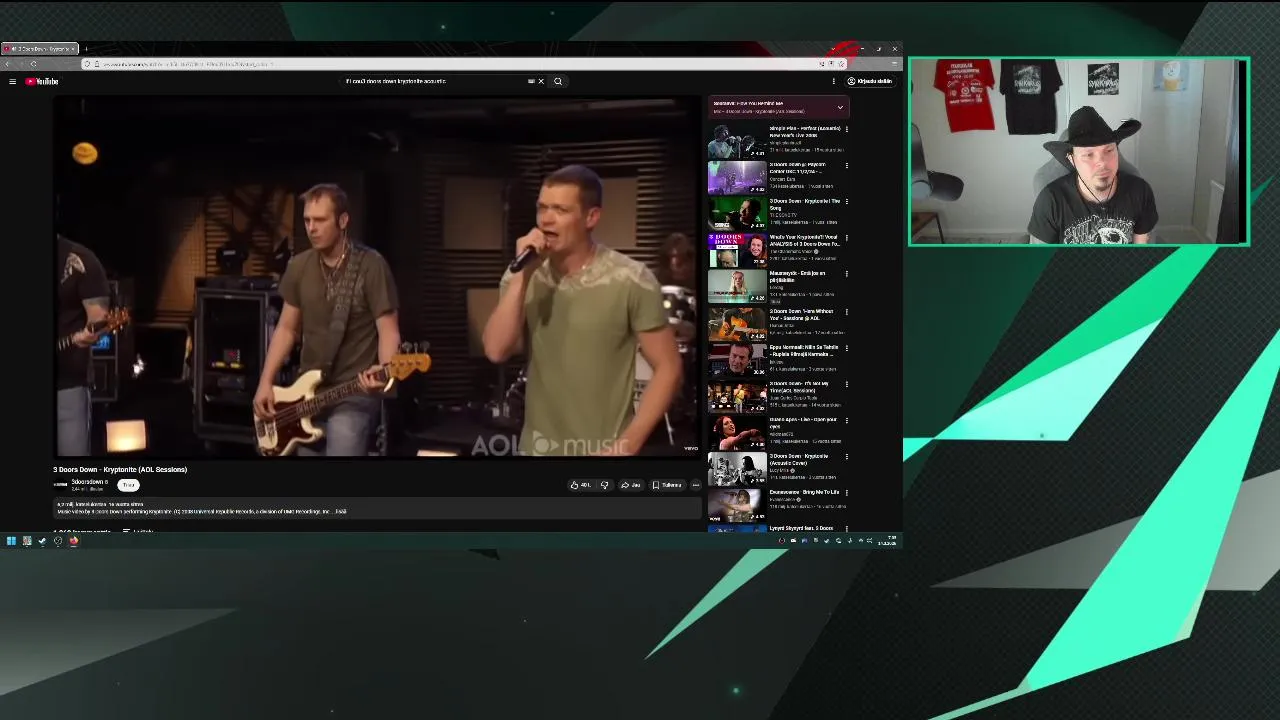1280x720 pixels.
Task: Open options for Kryptonite The Song video
Action: pyautogui.click(x=846, y=202)
